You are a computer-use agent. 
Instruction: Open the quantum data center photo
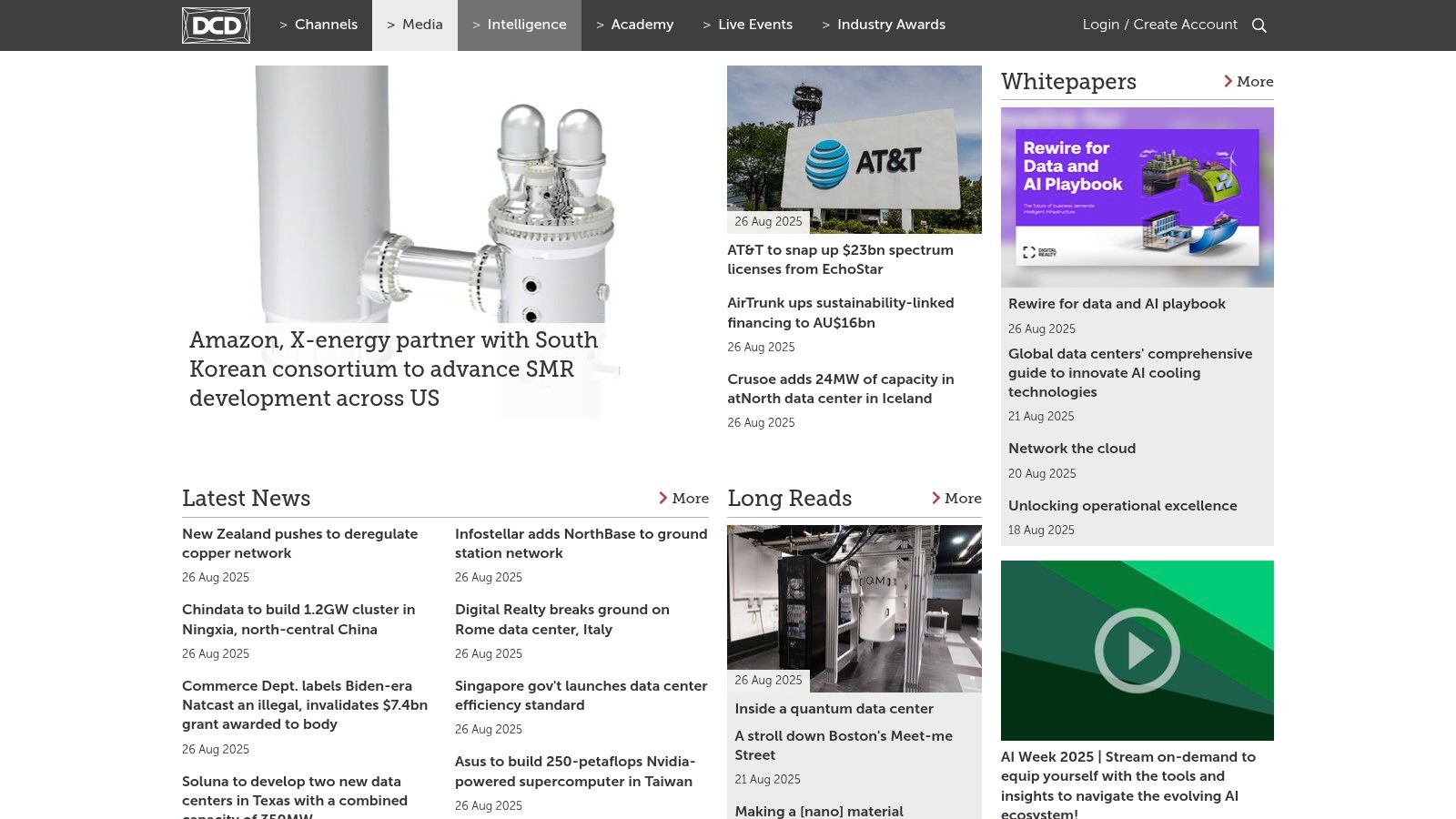coord(854,608)
